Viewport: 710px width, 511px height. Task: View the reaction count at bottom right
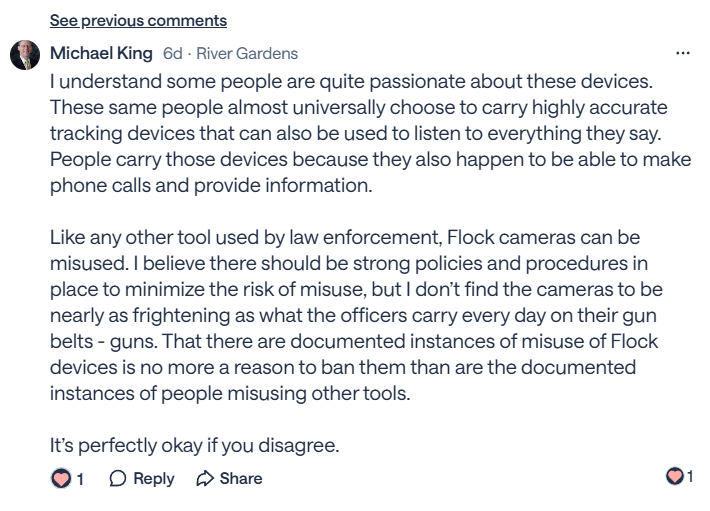point(690,477)
